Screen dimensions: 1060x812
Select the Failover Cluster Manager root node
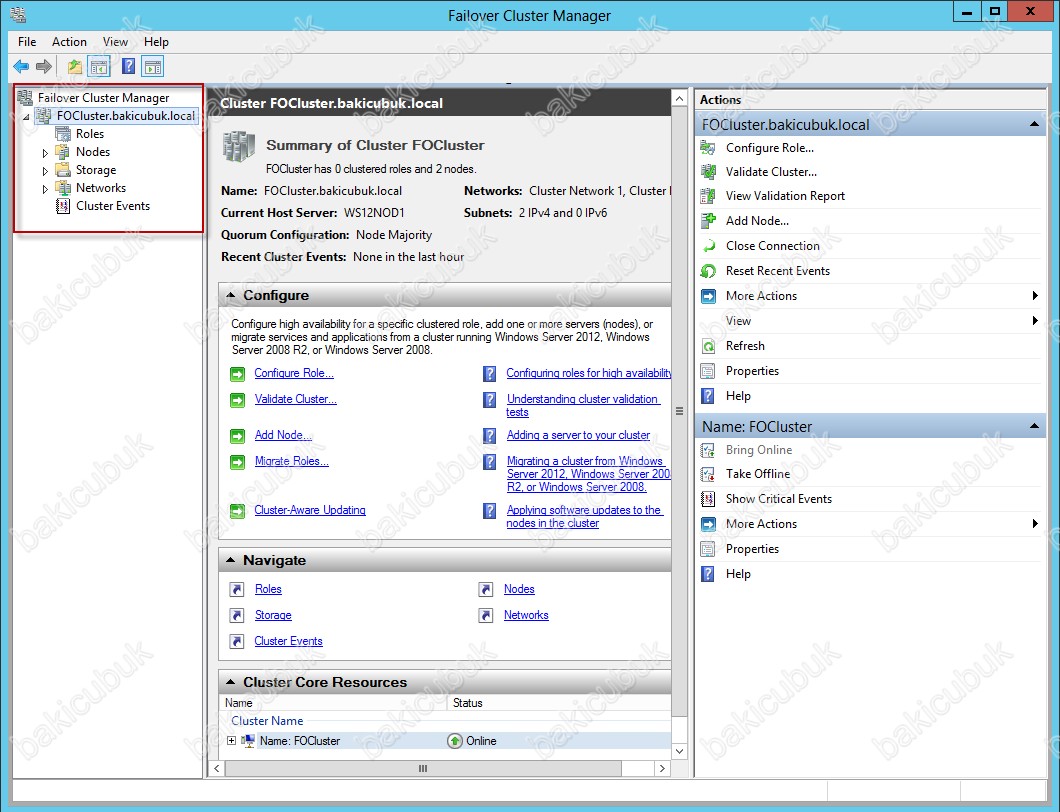[103, 98]
